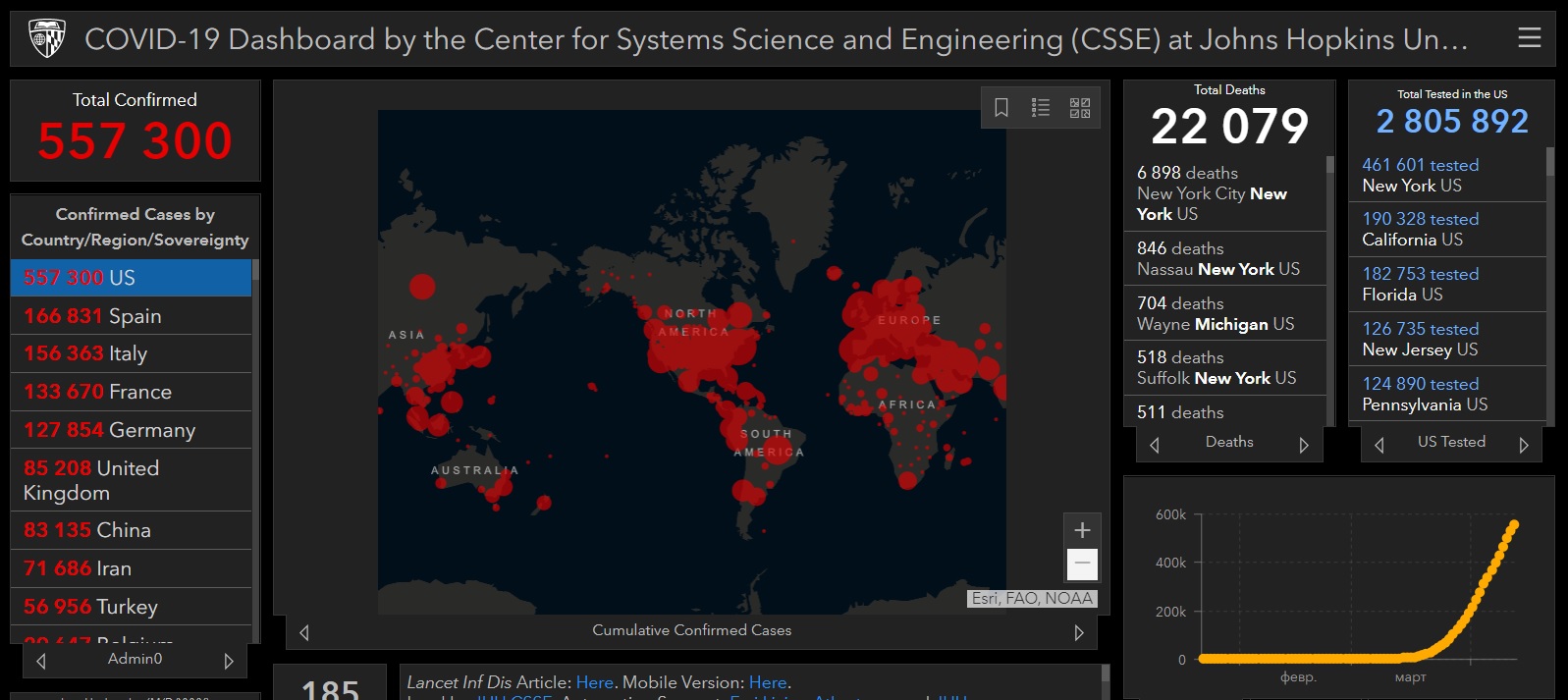Image resolution: width=1568 pixels, height=700 pixels.
Task: Next map view arrow beside Cumulative Confirmed Cases
Action: coord(1079,632)
